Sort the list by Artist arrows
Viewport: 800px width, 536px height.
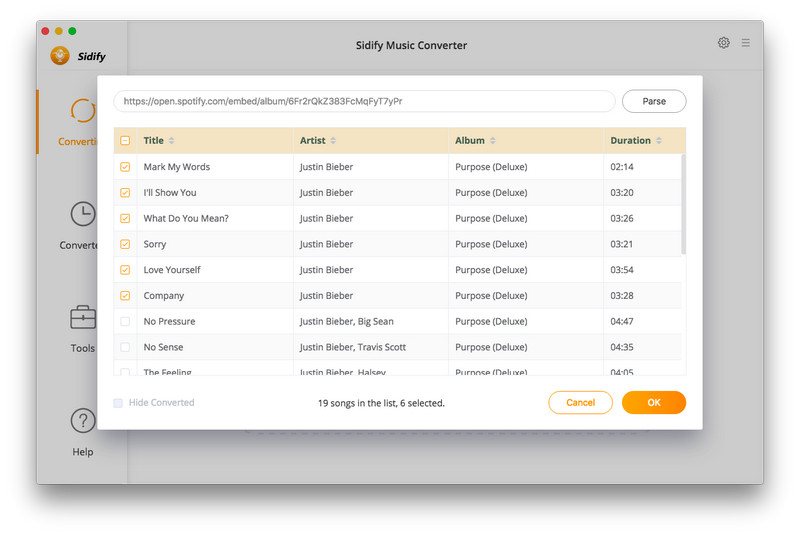click(x=333, y=140)
